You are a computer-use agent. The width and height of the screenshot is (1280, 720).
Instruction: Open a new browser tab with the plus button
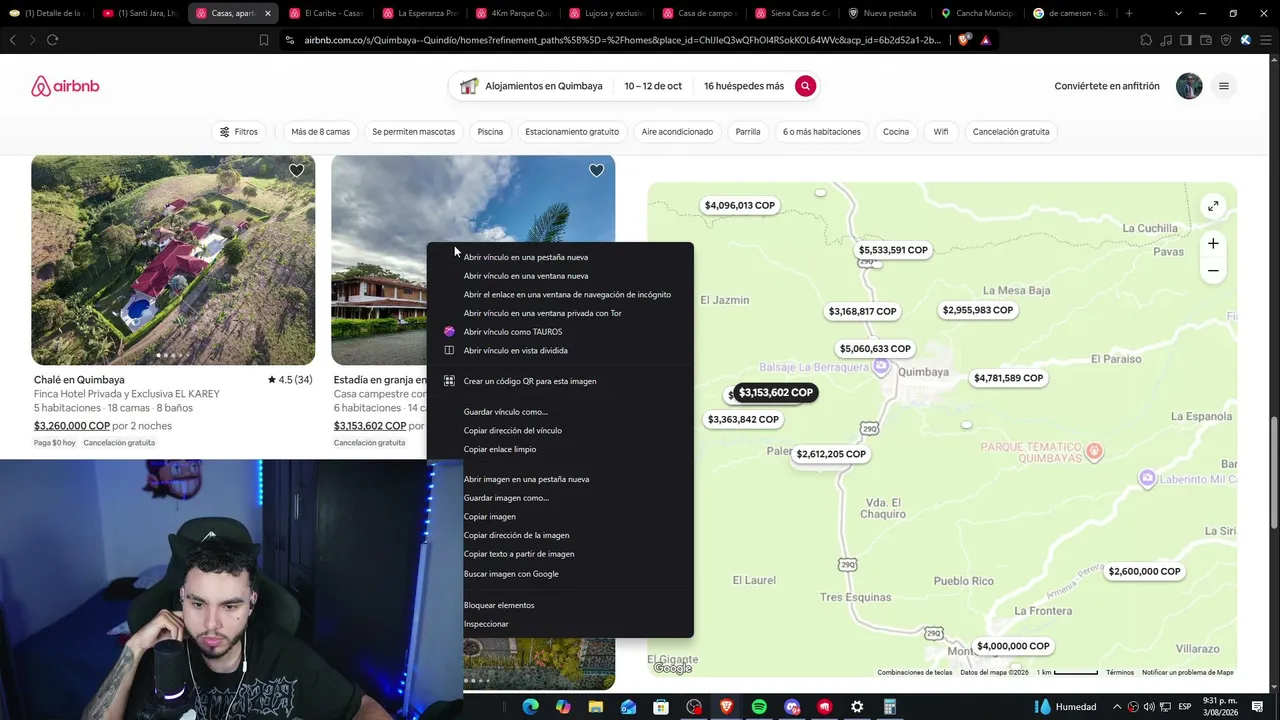pyautogui.click(x=1129, y=13)
